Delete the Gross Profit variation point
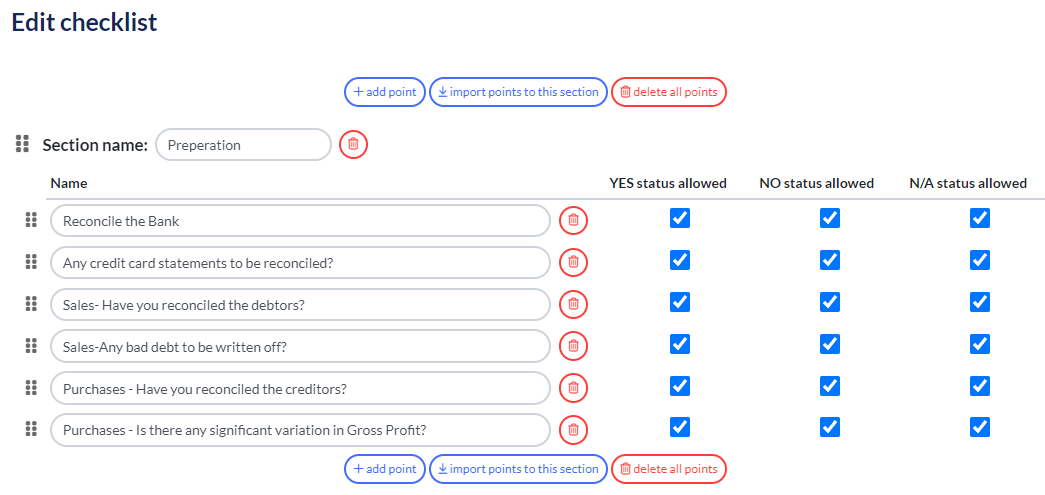1045x495 pixels. tap(573, 430)
